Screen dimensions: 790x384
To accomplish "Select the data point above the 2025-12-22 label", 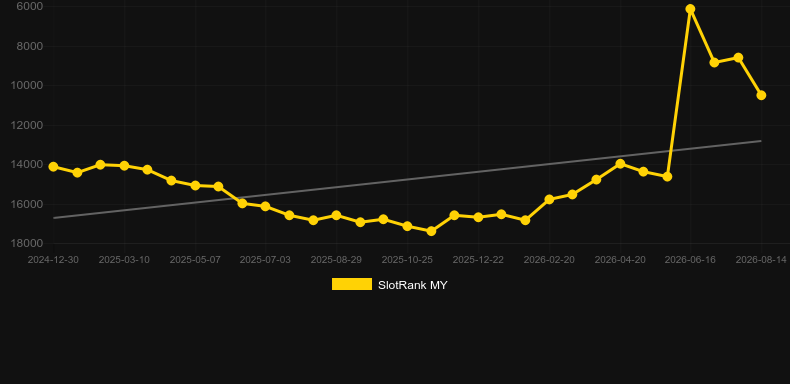I will click(478, 217).
